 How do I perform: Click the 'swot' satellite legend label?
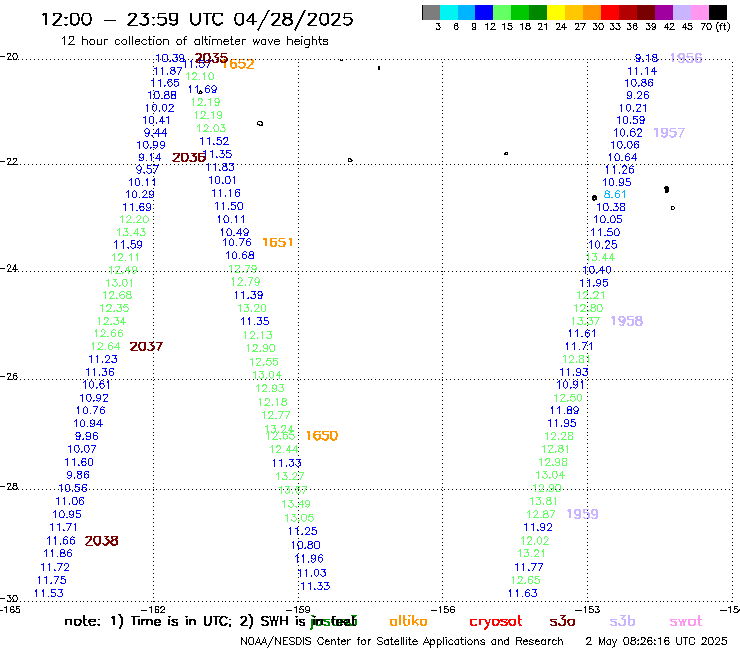tap(686, 622)
